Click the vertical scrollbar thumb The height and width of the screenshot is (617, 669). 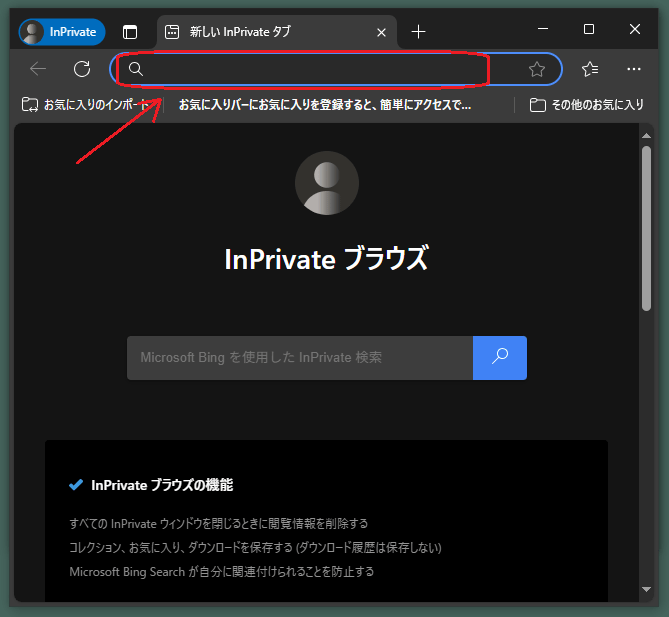tap(646, 228)
